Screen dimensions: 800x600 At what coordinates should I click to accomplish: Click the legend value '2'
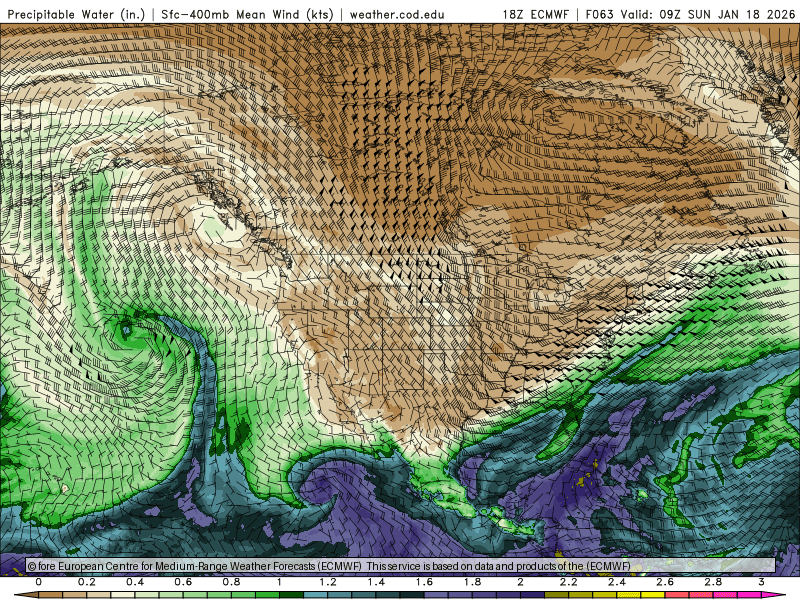coord(520,582)
